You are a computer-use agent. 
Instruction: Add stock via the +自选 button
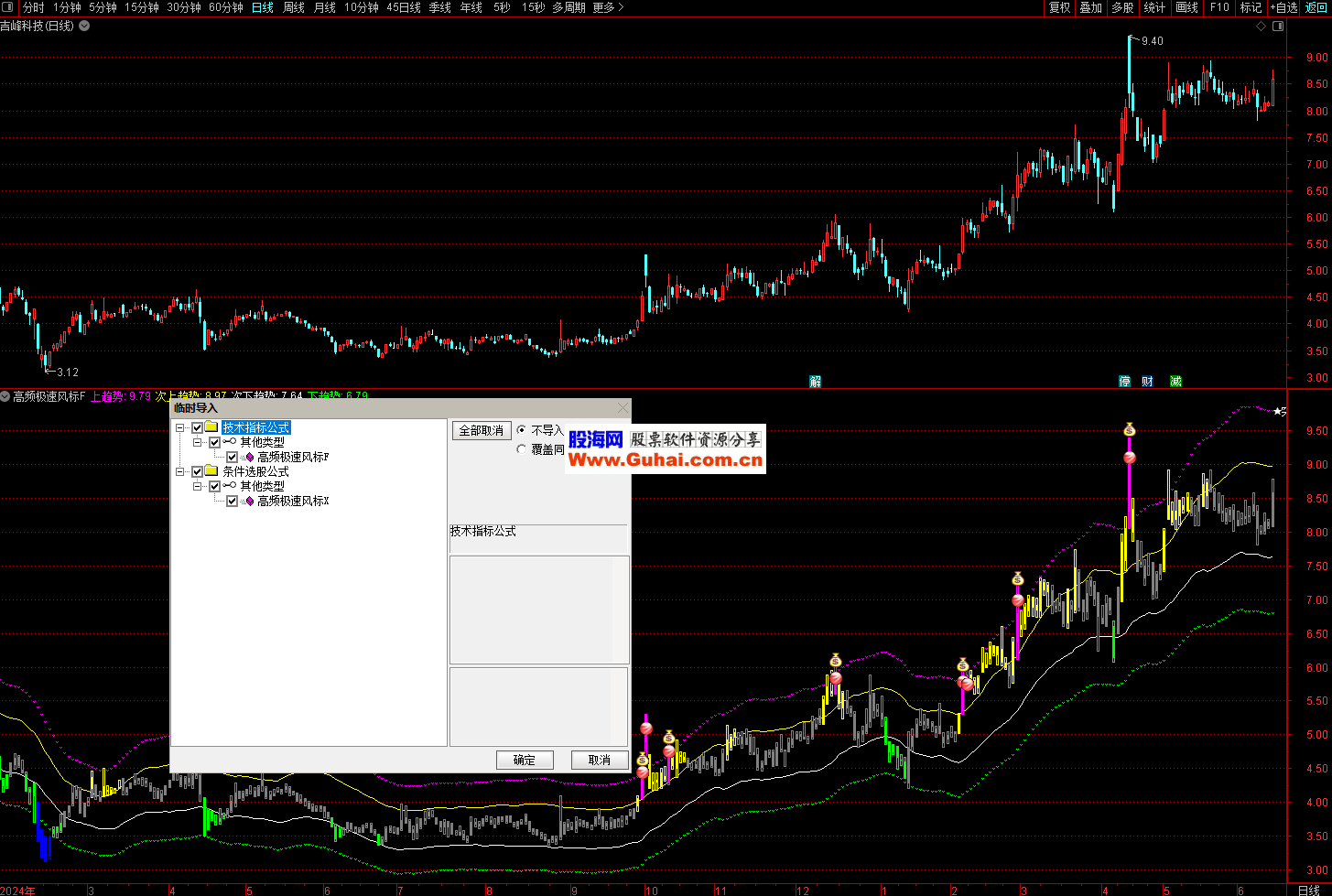coord(1283,7)
